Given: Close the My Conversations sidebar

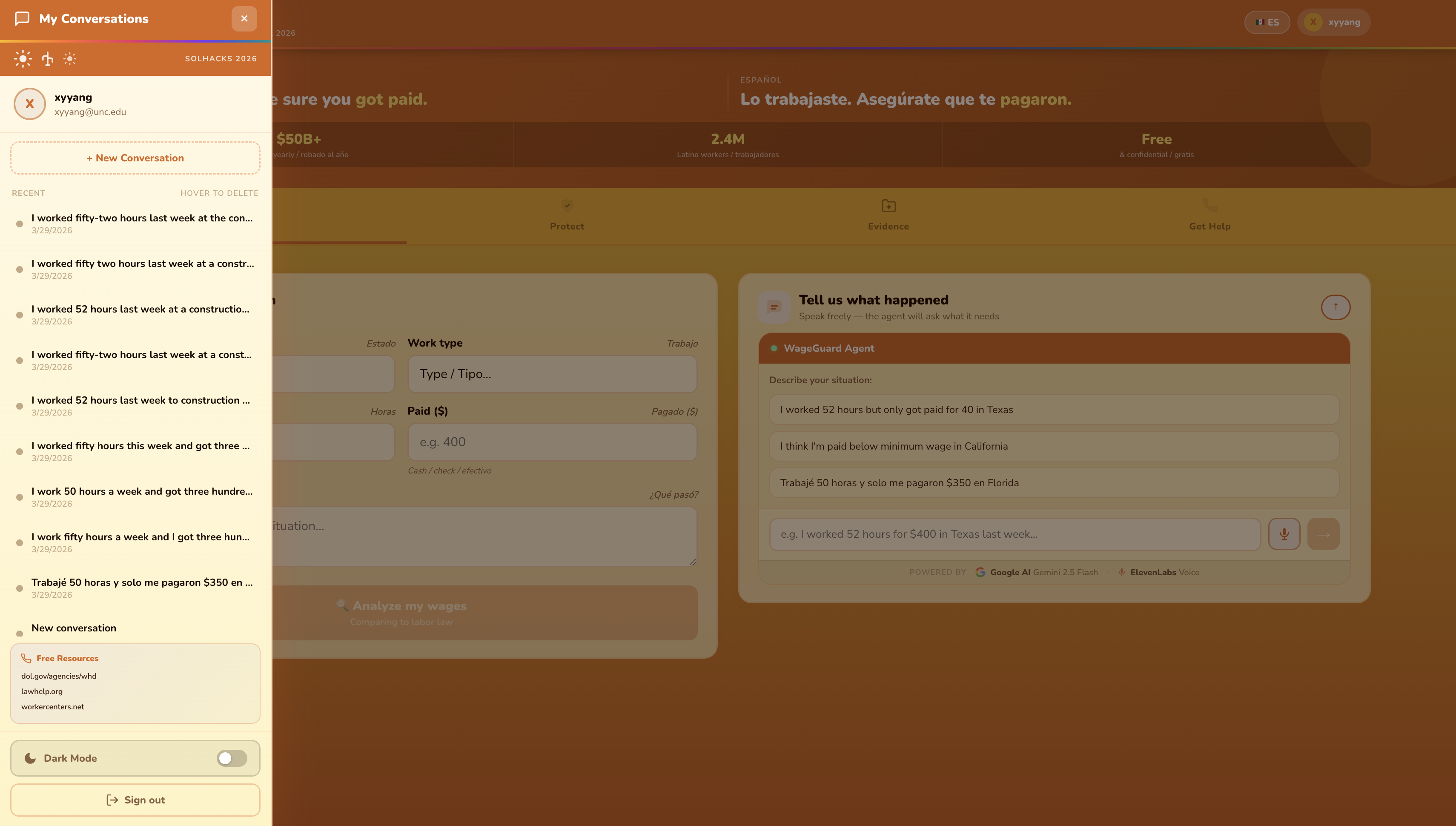Looking at the screenshot, I should pyautogui.click(x=244, y=19).
